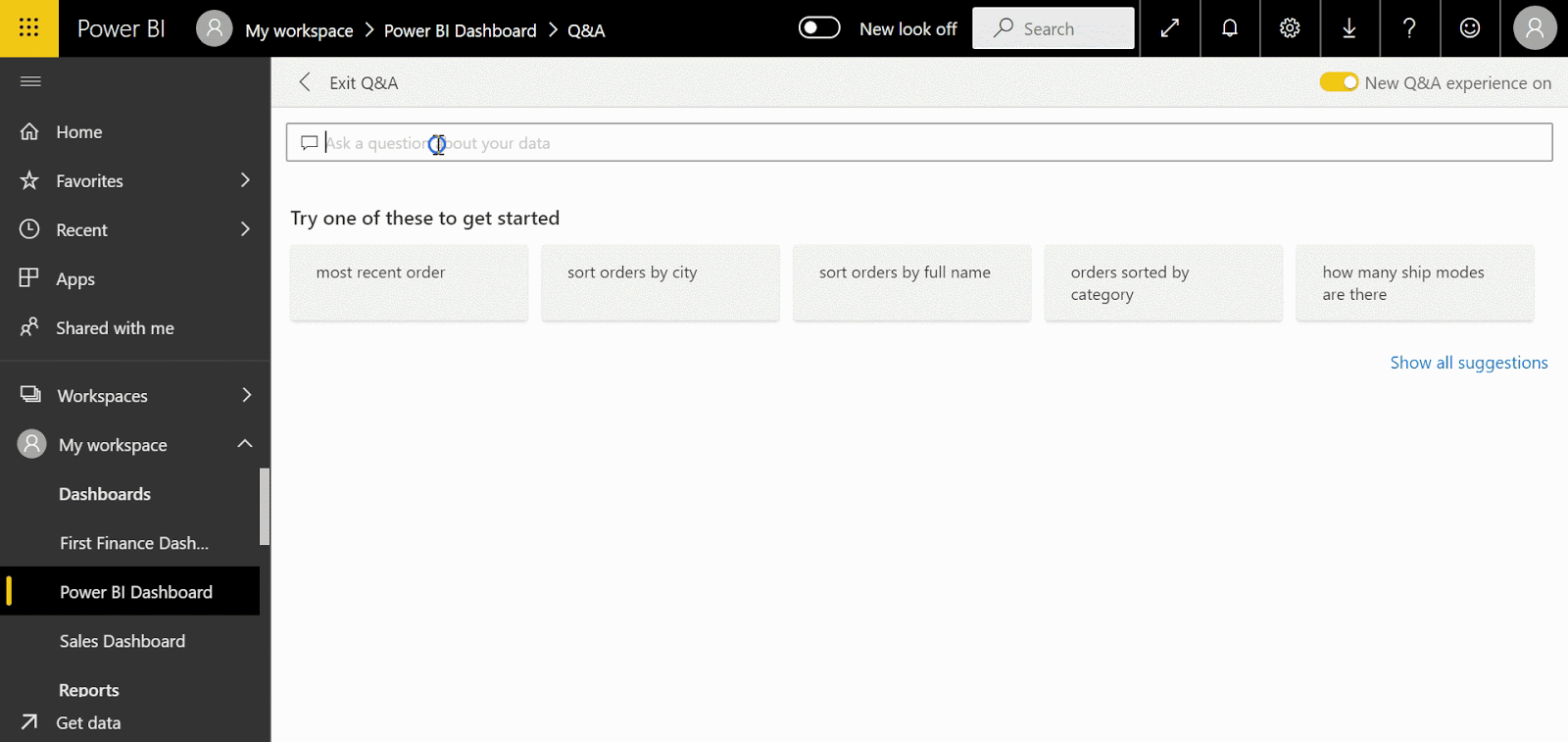Image resolution: width=1568 pixels, height=742 pixels.
Task: Open the help question mark icon
Action: [1409, 28]
